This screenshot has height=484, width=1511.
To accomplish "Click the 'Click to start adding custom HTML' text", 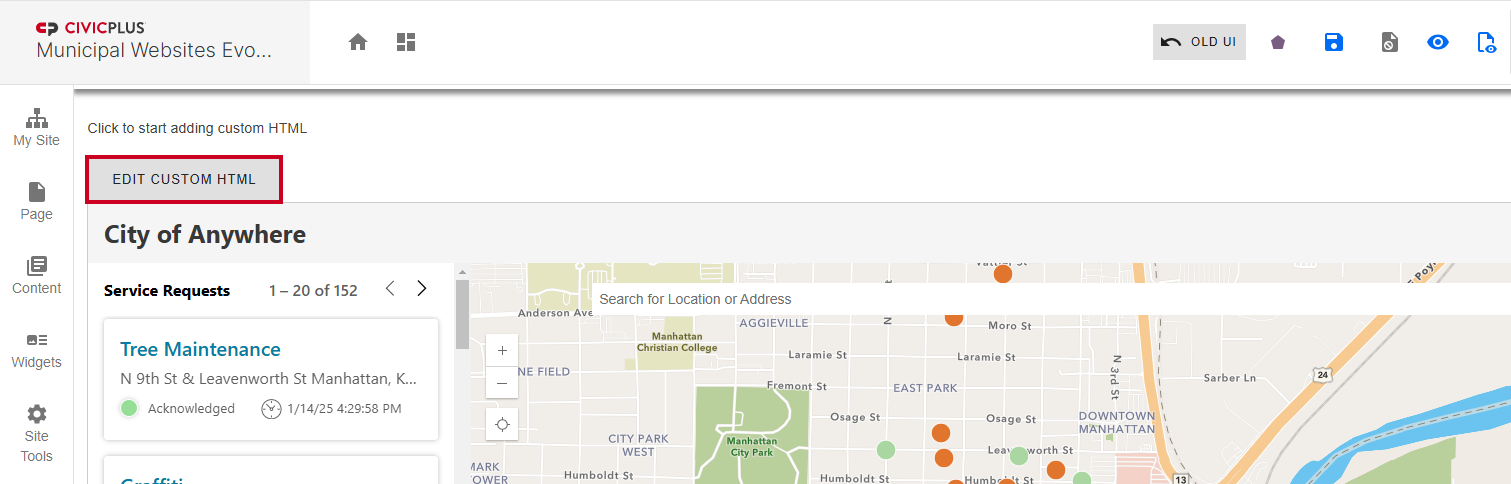I will (x=197, y=128).
